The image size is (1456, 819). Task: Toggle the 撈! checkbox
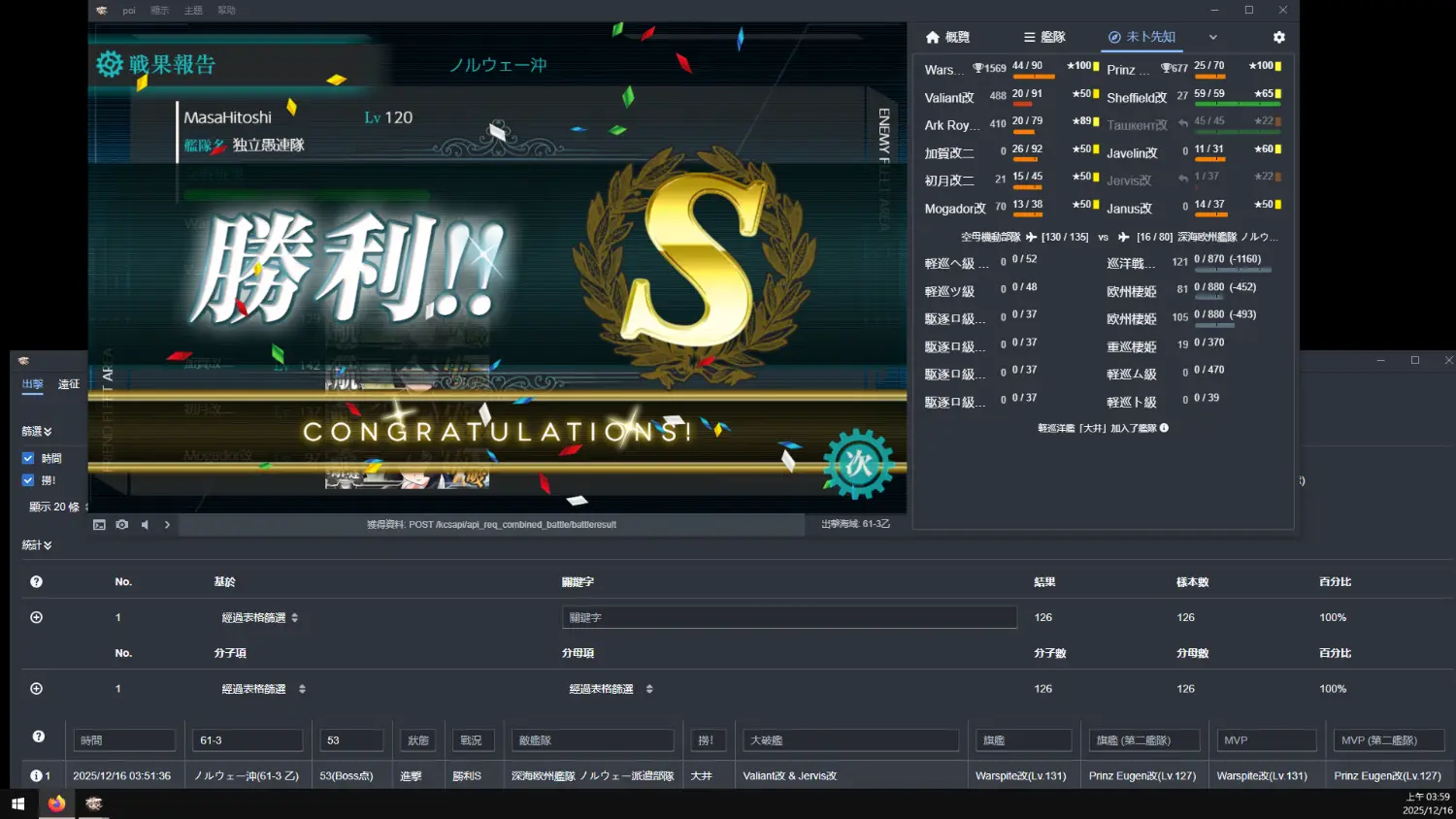(x=28, y=480)
